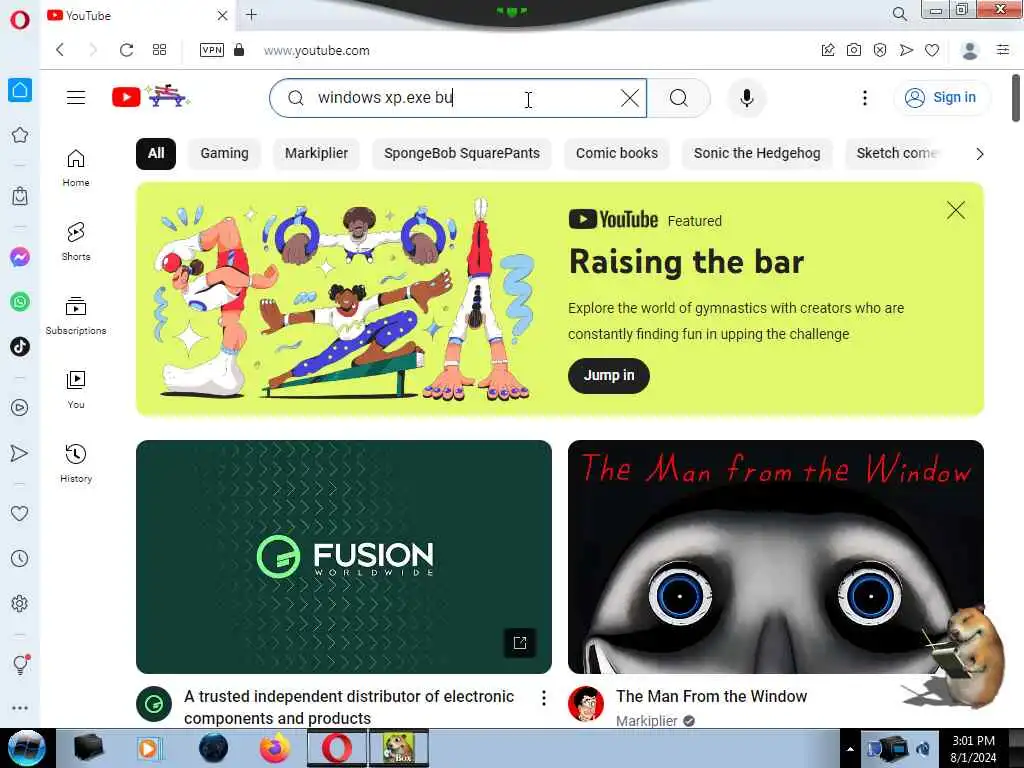Open Subscriptions in mini guide
Viewport: 1024px width, 768px height.
(76, 316)
